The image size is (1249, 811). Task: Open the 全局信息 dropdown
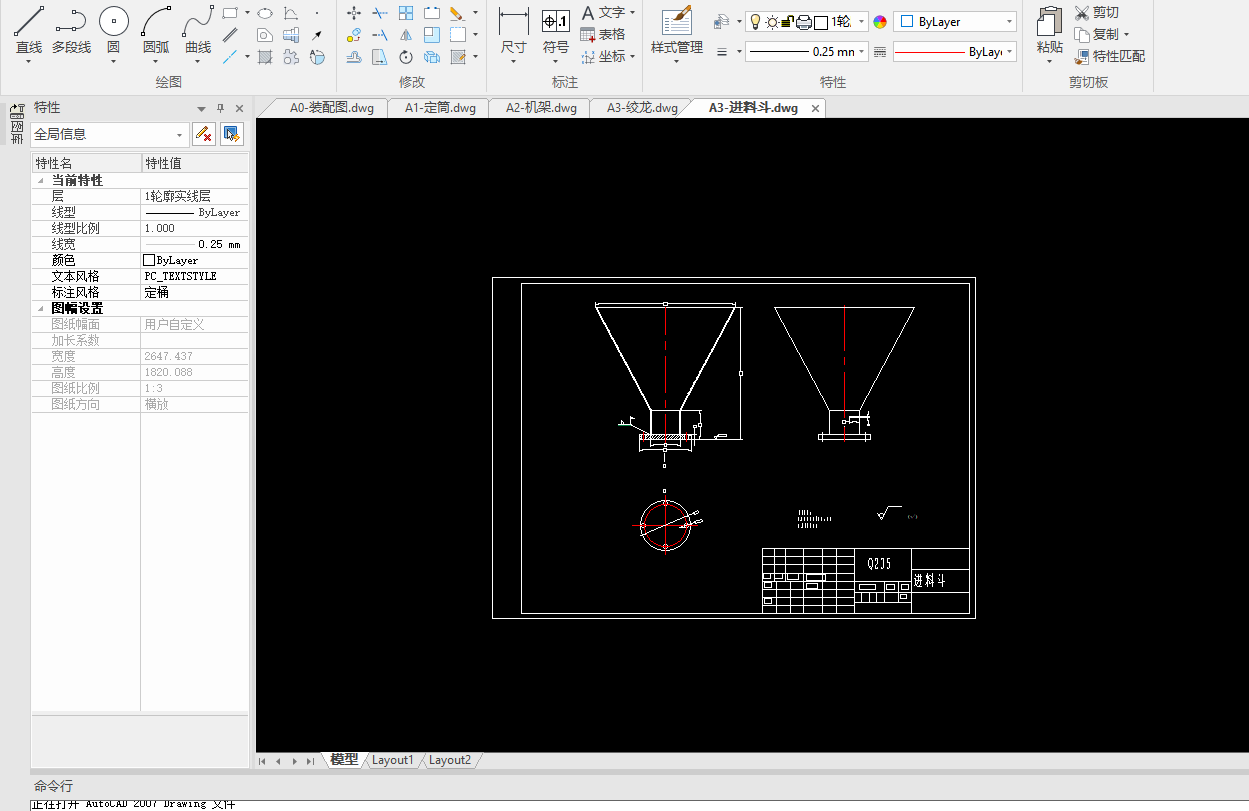click(109, 134)
